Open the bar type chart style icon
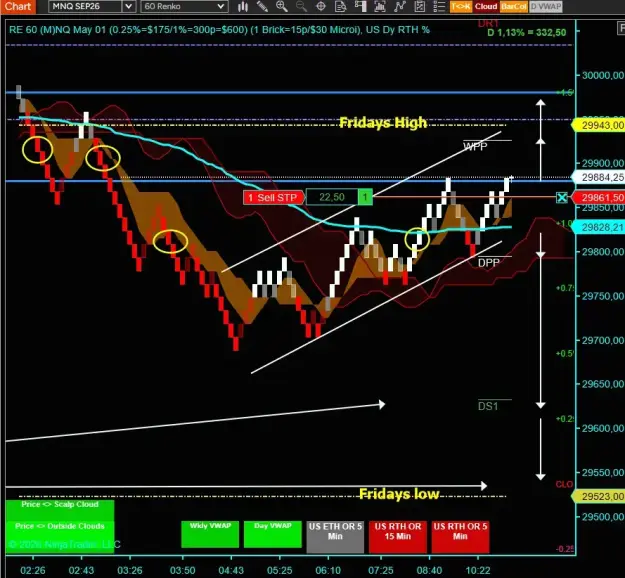Viewport: 625px width, 578px height. point(243,6)
